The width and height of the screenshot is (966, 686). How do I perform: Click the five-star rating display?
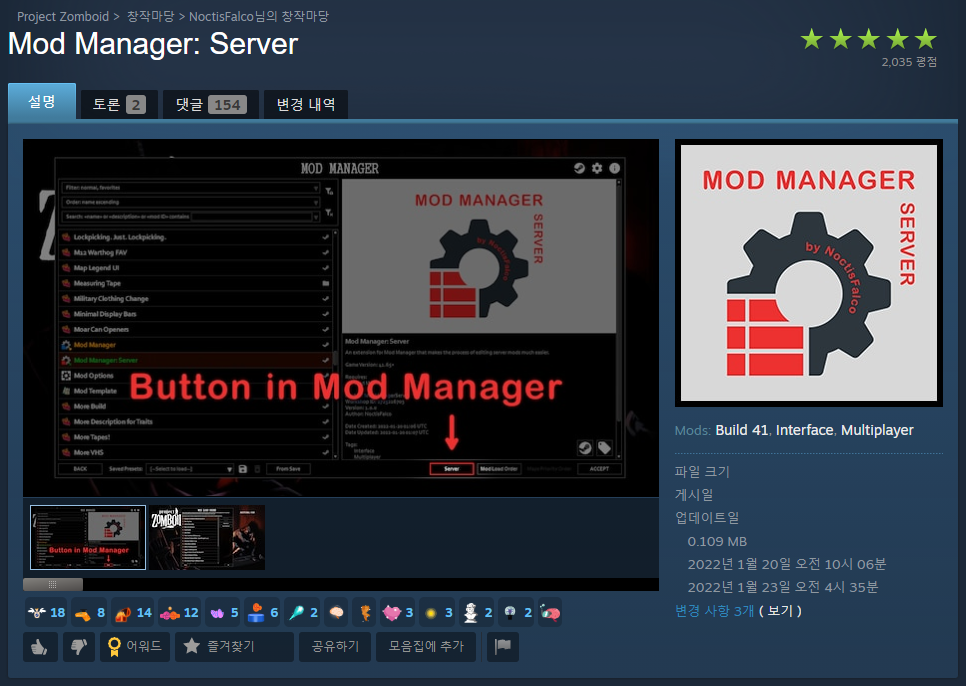coord(869,39)
